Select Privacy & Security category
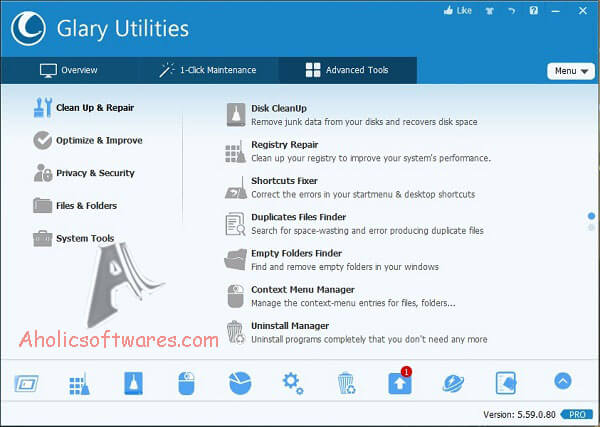This screenshot has width=600, height=427. click(x=95, y=173)
